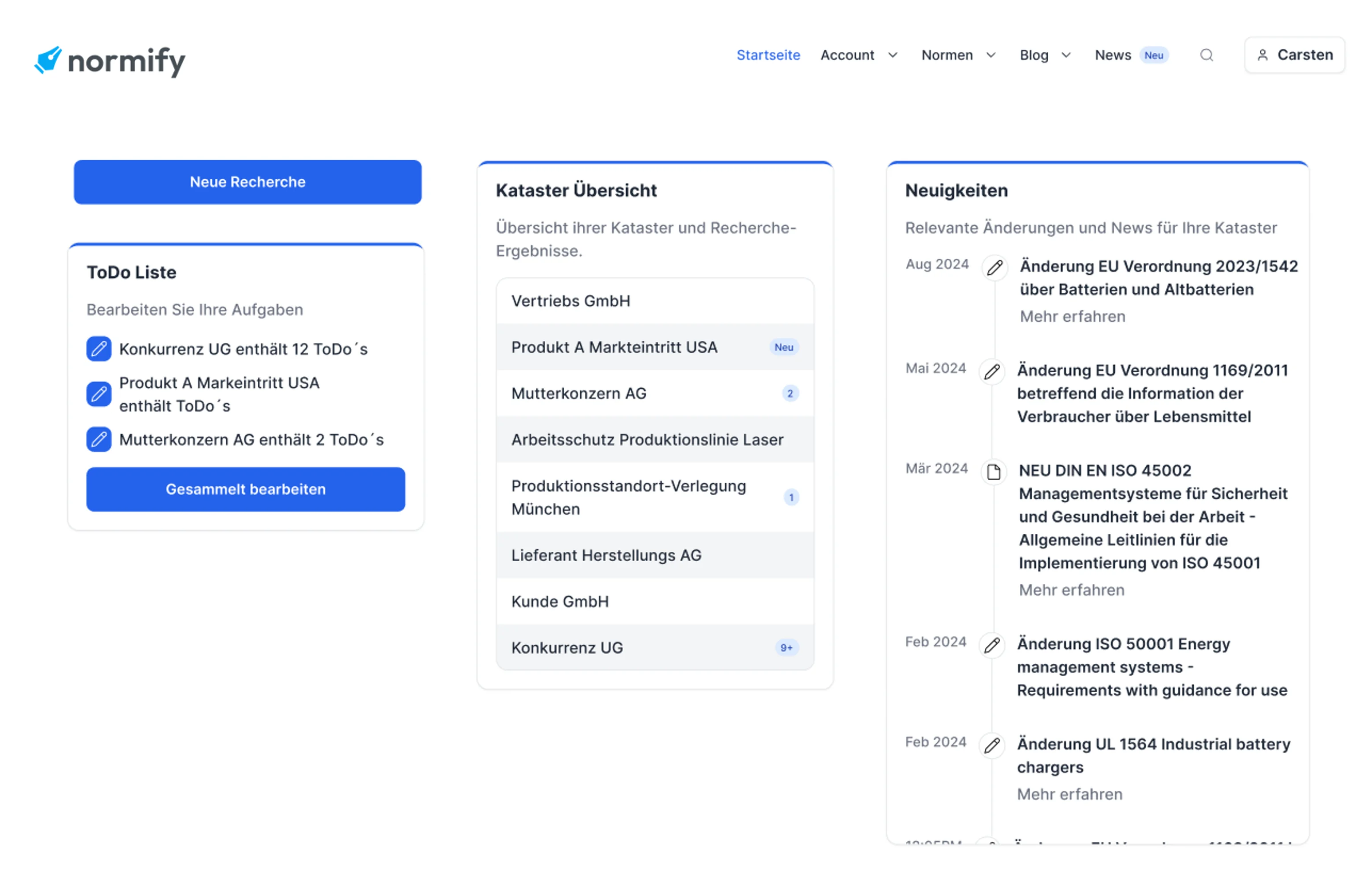Click edit icon beside Produkt A Markeintritt todo
This screenshot has width=1372, height=887.
click(98, 394)
